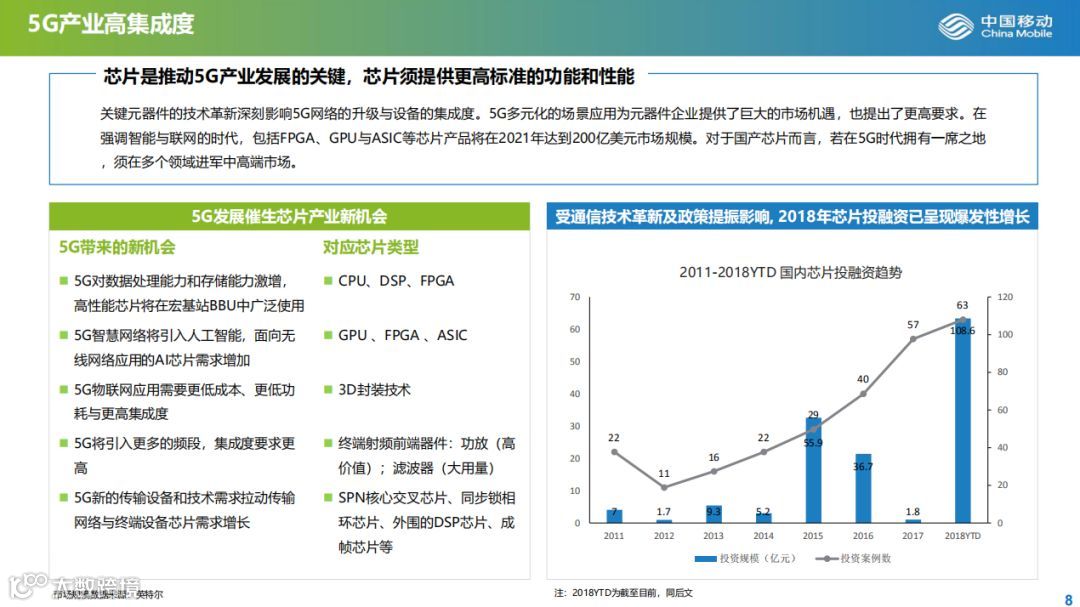
Task: Click the left axis value "70"
Action: [575, 297]
